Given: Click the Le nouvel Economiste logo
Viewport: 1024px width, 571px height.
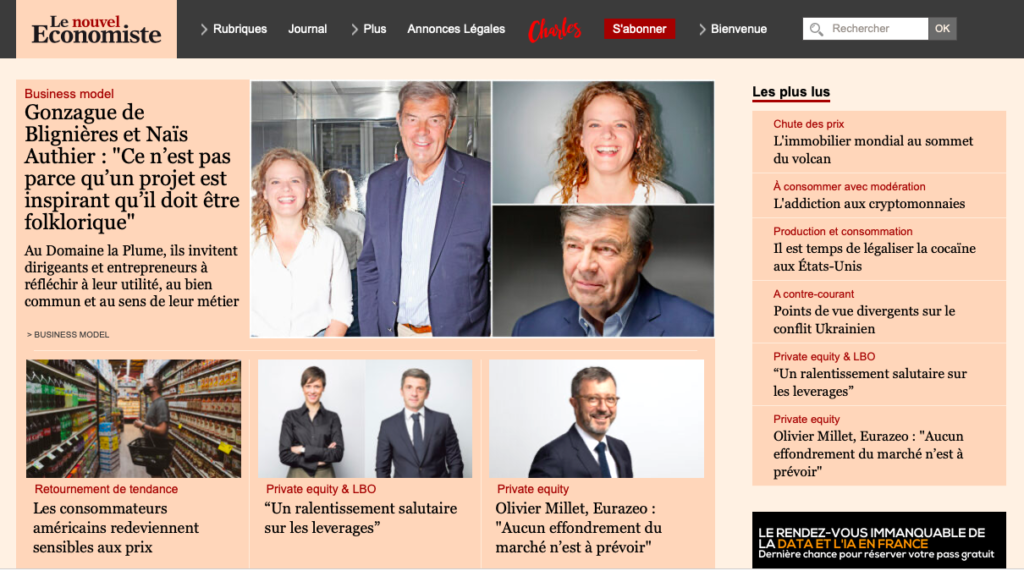Looking at the screenshot, I should pos(96,29).
